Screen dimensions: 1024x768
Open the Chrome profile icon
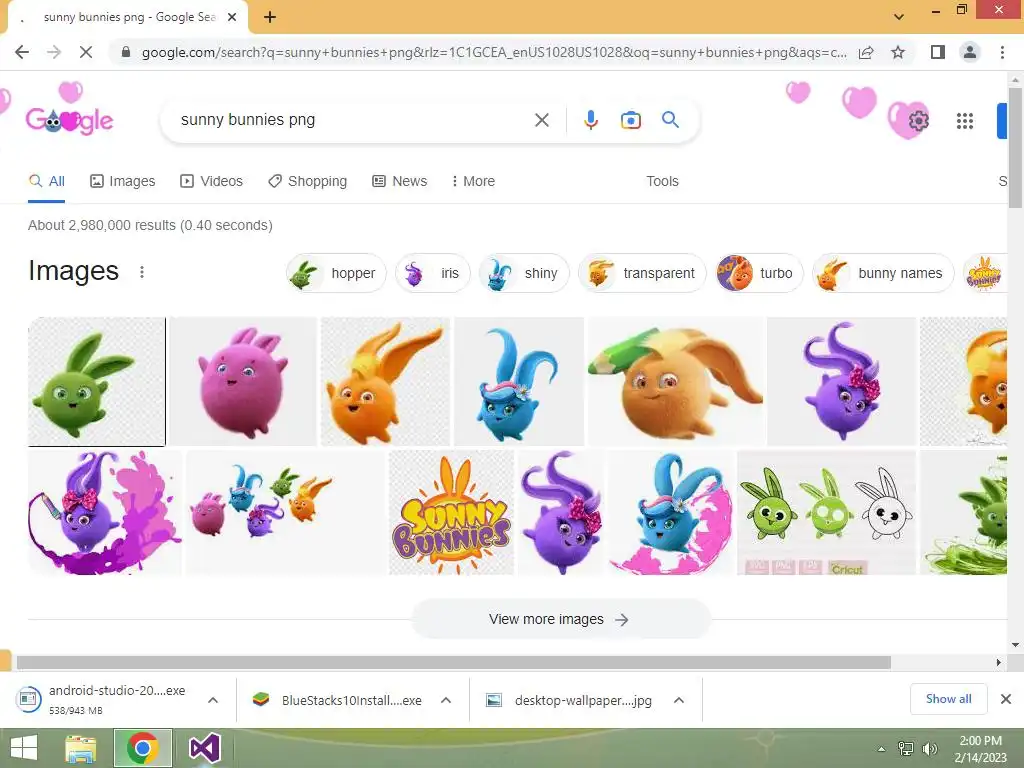coord(970,52)
